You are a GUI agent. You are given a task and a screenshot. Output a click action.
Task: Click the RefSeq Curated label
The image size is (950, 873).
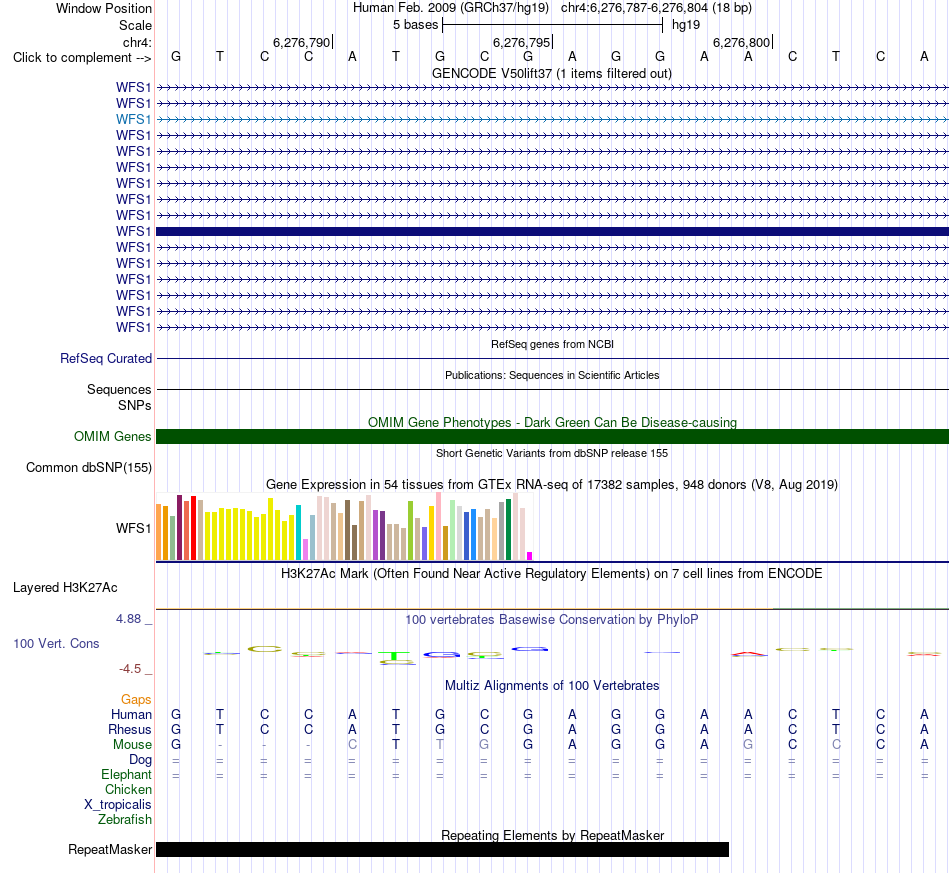pyautogui.click(x=106, y=359)
